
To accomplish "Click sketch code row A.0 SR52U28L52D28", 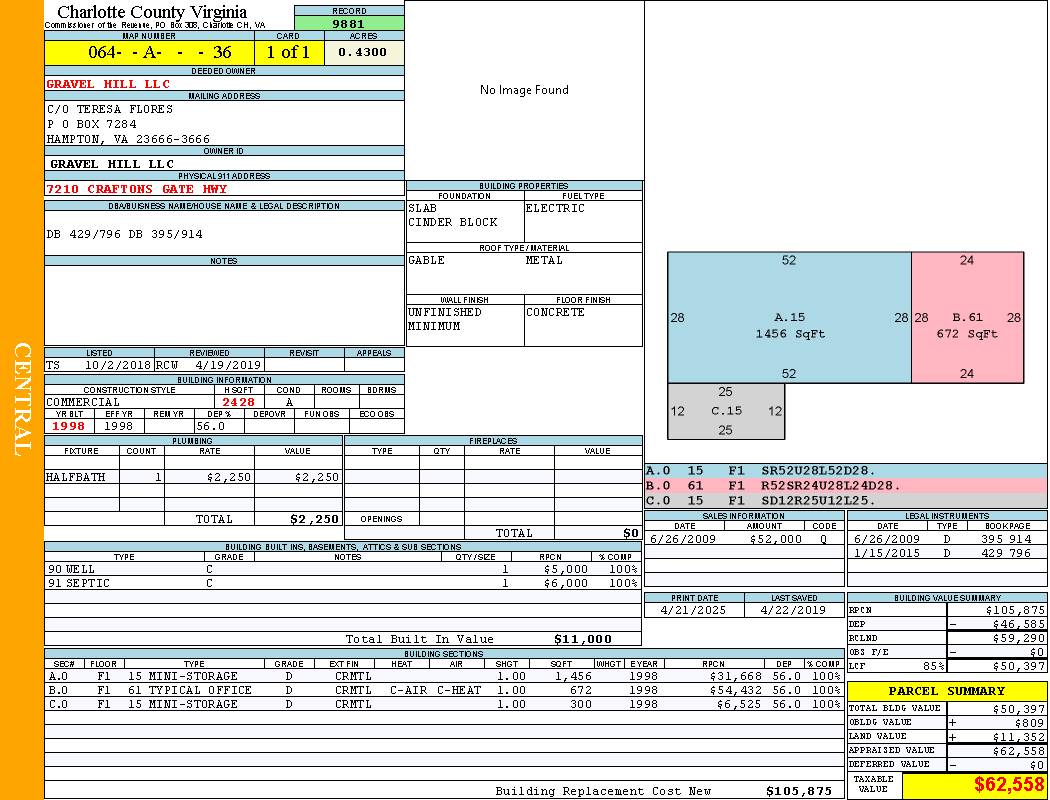I will tap(846, 471).
